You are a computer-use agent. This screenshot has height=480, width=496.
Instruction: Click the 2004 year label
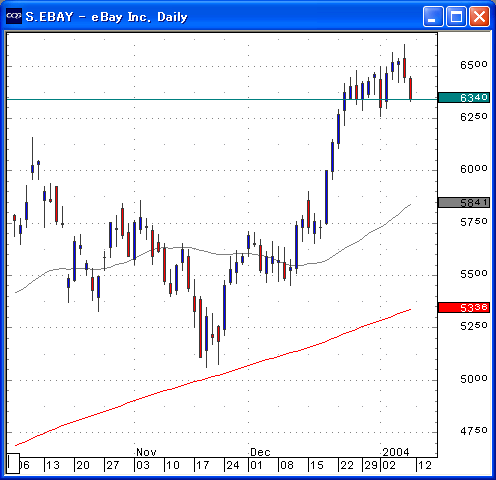[x=396, y=452]
